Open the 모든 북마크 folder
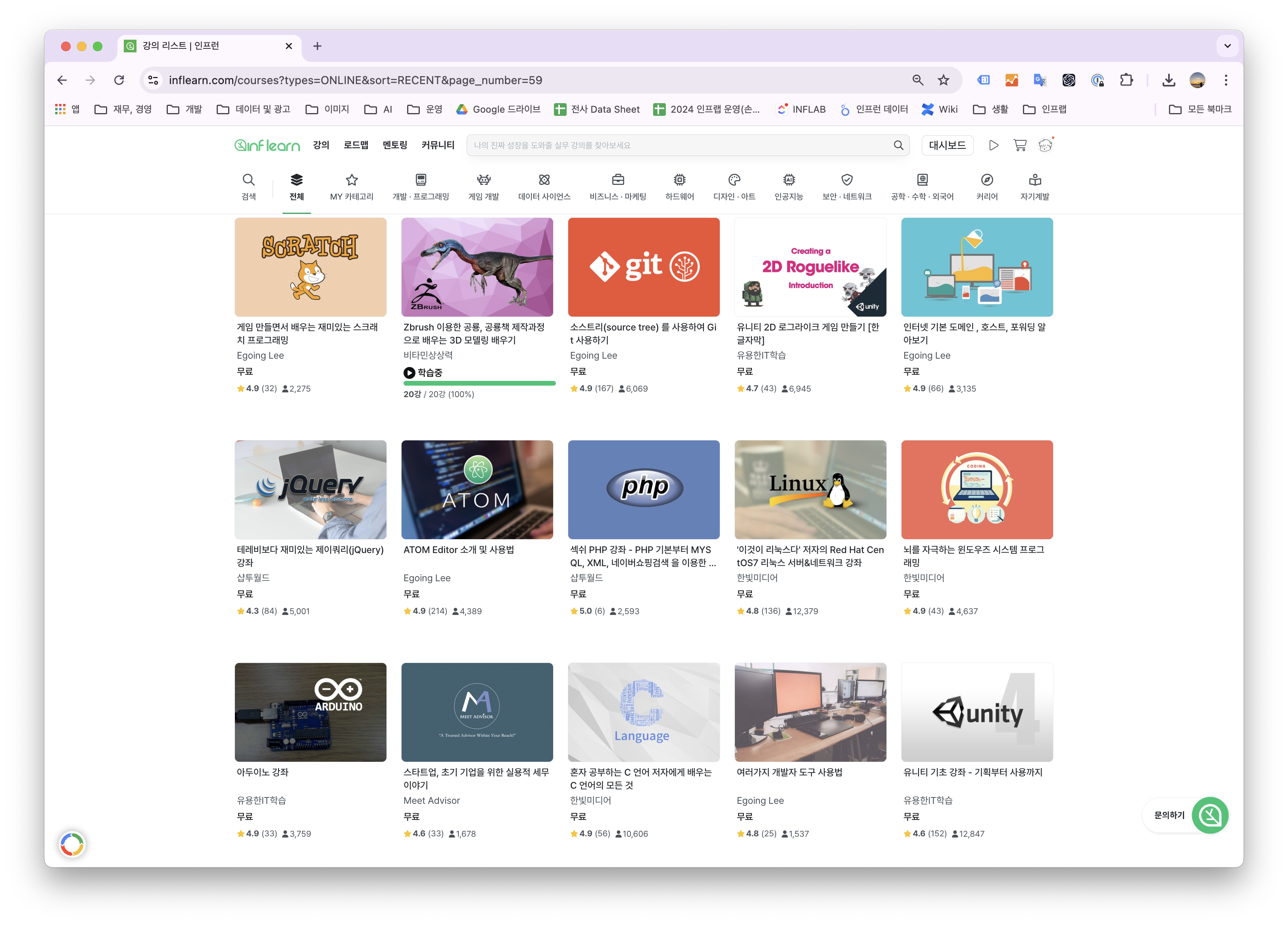 click(1200, 109)
